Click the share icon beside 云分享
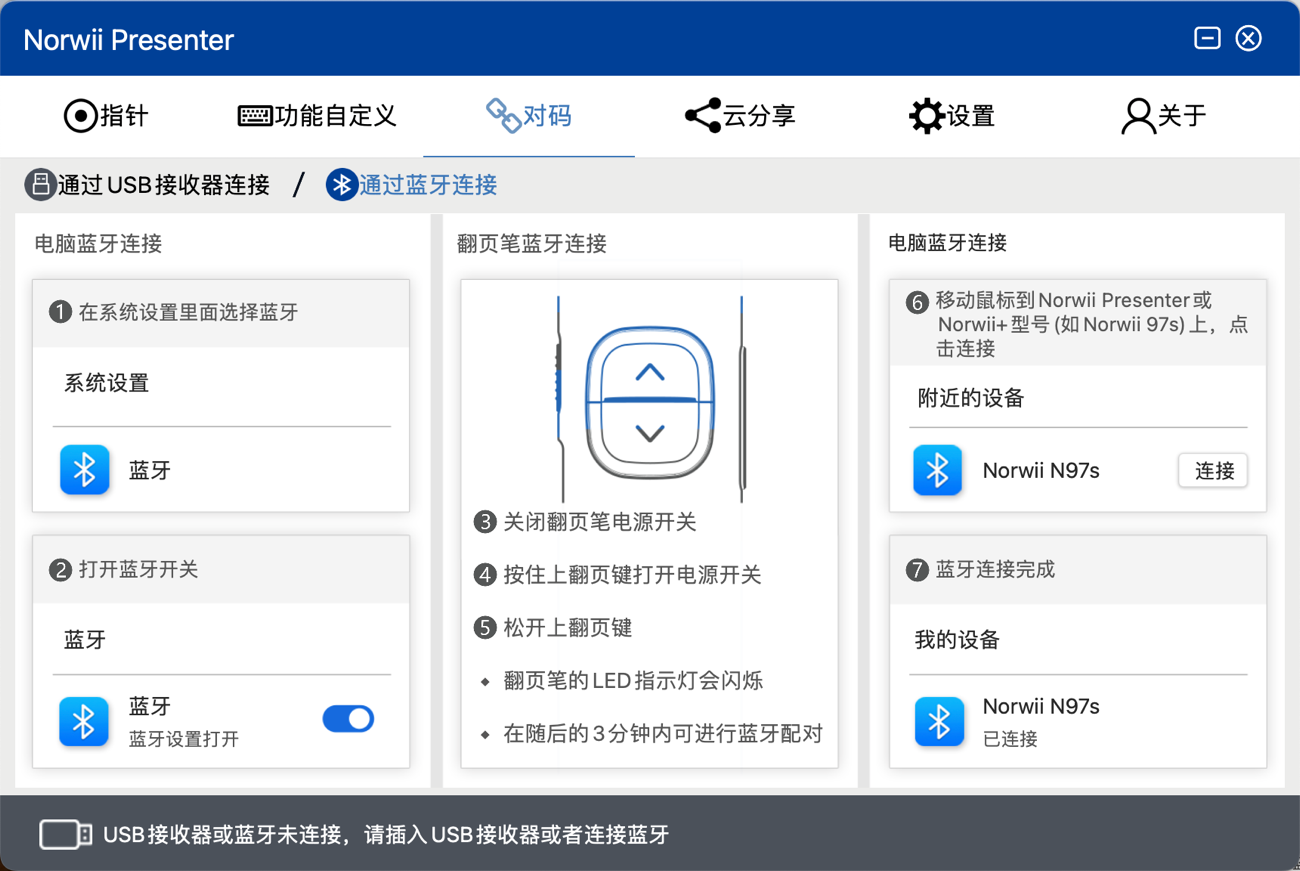 tap(703, 116)
